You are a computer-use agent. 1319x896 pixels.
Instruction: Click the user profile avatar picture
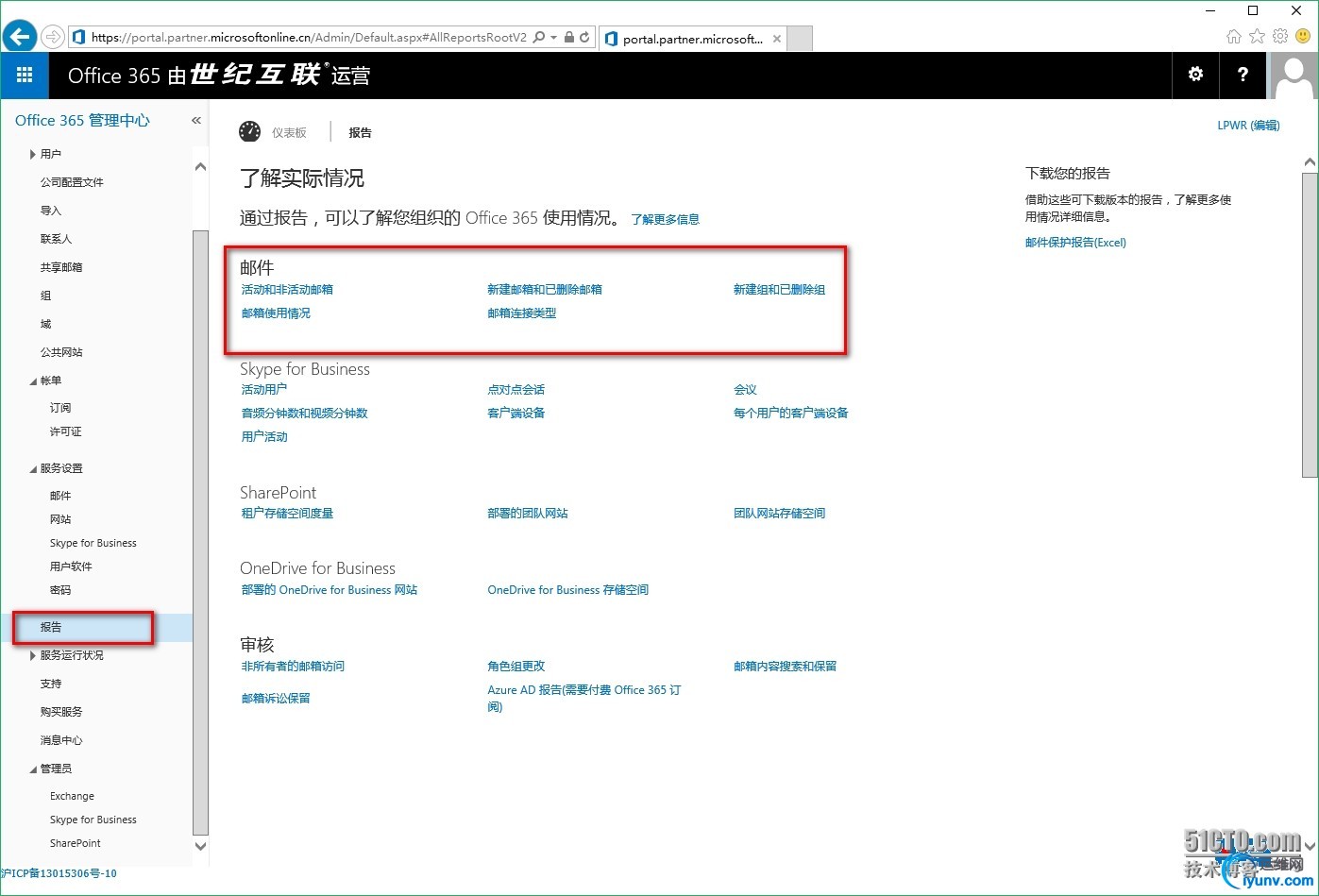[1294, 76]
